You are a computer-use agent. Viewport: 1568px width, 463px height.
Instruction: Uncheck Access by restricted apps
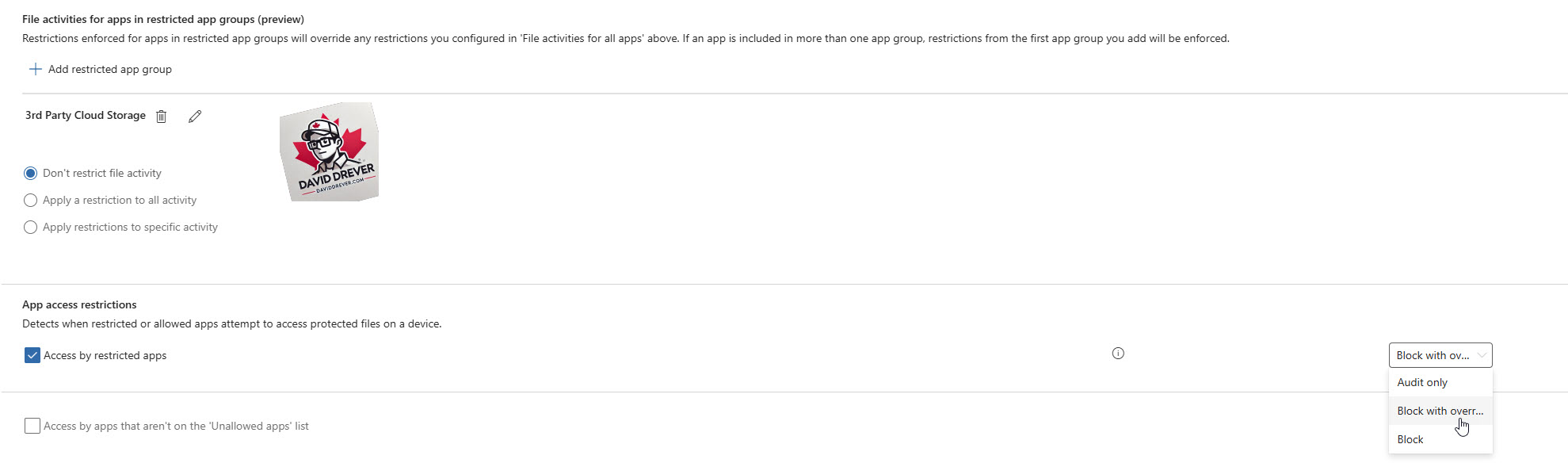pos(32,355)
